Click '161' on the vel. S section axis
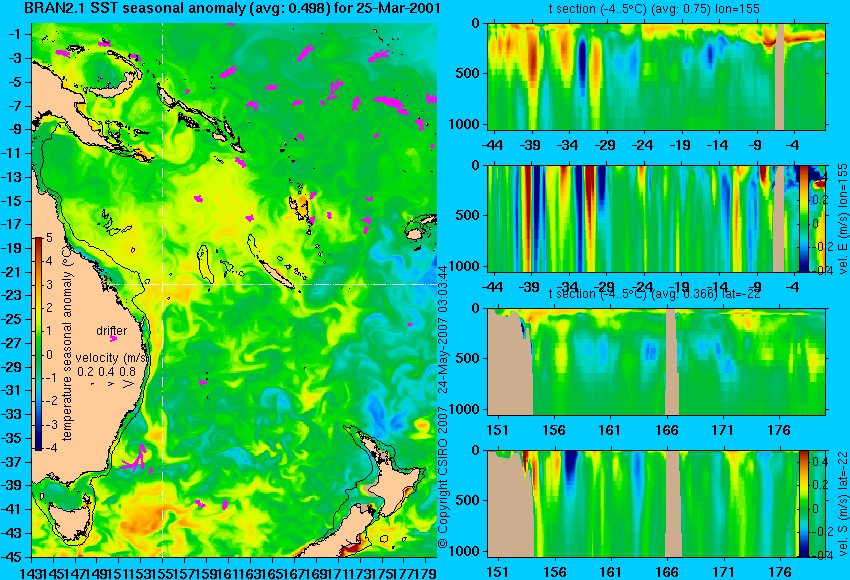The height and width of the screenshot is (580, 850). (x=611, y=572)
